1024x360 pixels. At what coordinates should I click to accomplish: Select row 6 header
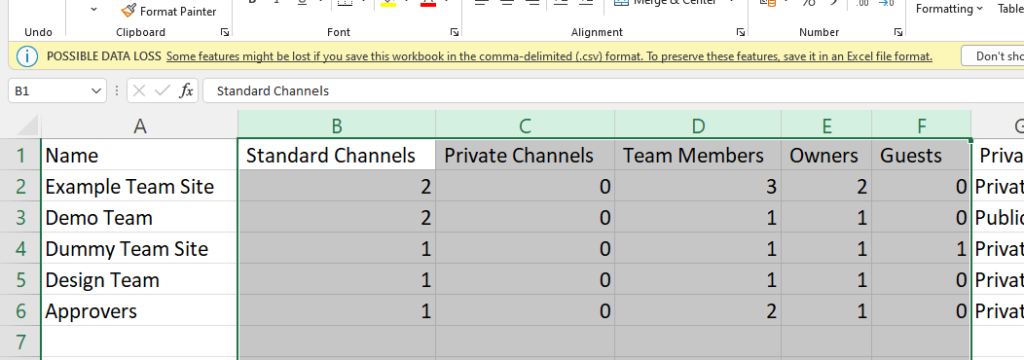click(20, 311)
